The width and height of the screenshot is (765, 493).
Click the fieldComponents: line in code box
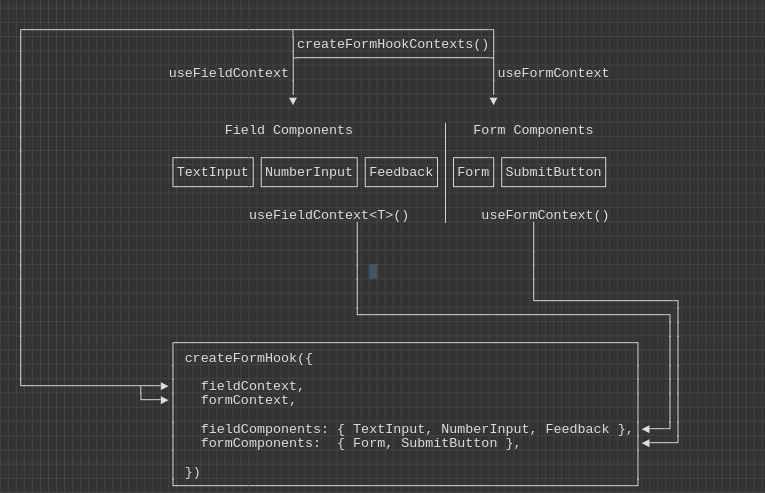click(x=417, y=429)
